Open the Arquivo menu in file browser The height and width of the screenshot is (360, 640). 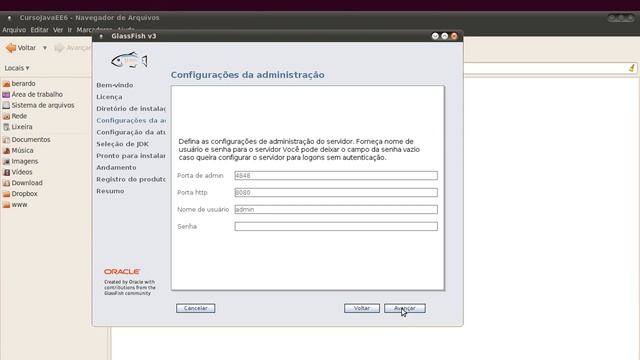click(x=14, y=30)
